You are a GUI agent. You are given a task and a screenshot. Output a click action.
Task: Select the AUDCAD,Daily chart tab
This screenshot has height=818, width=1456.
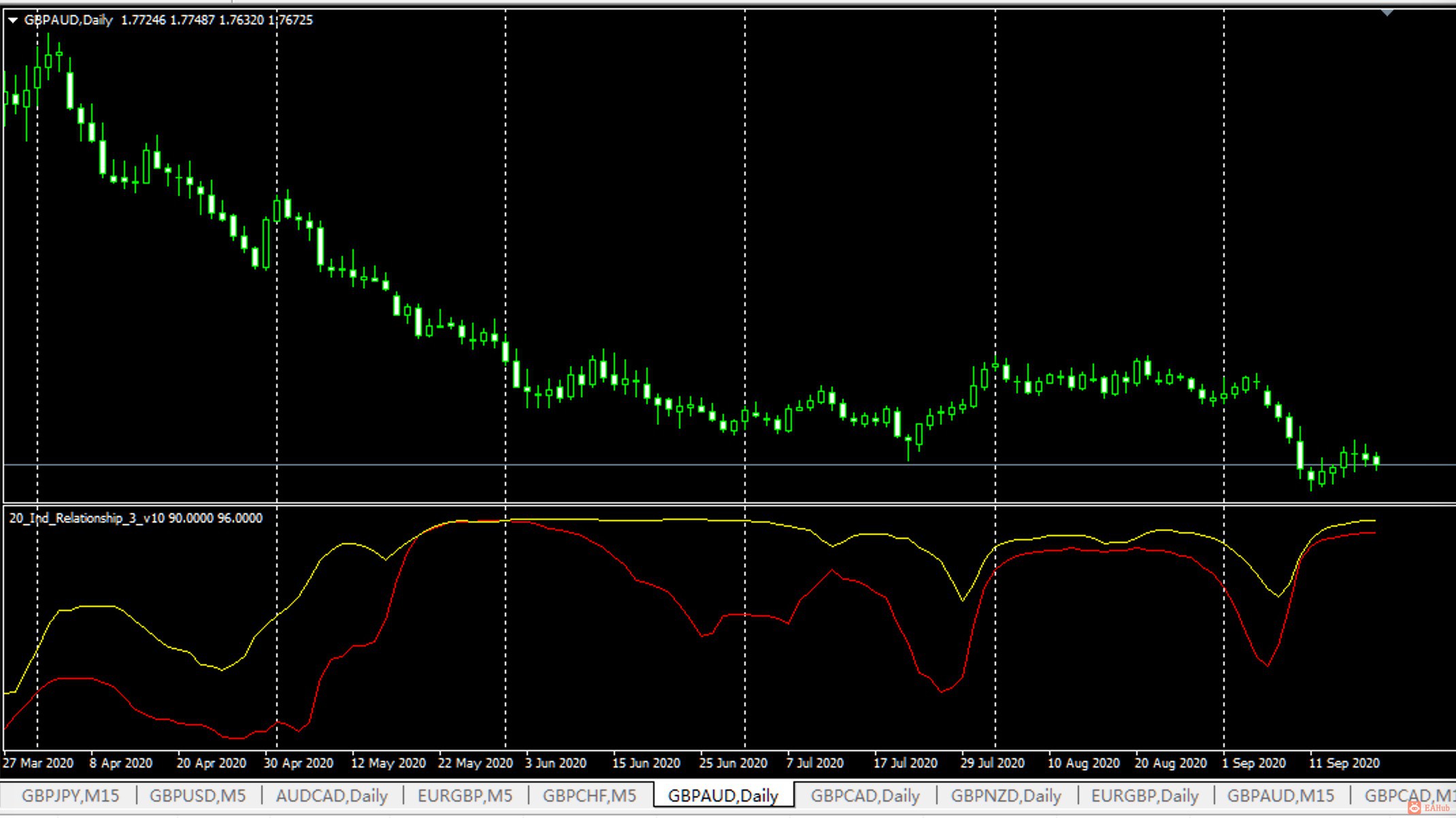click(x=332, y=796)
